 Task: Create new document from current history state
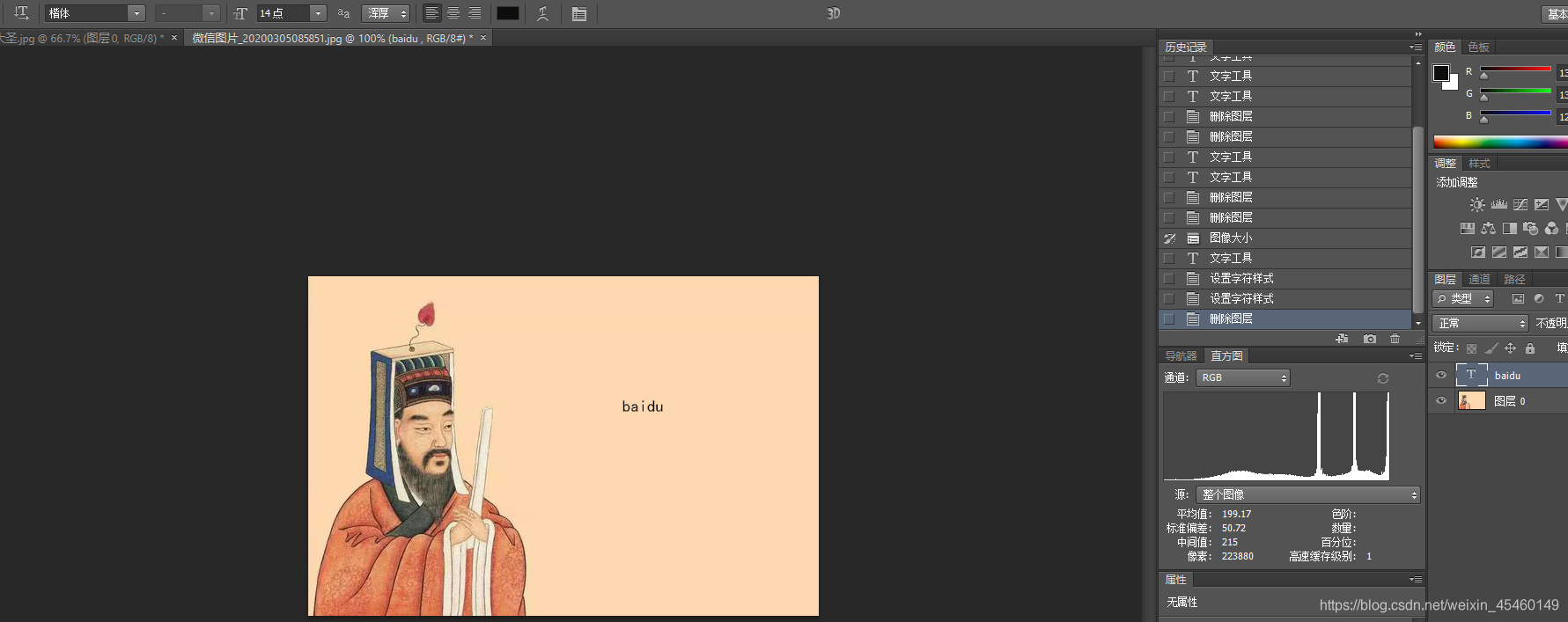point(1342,339)
